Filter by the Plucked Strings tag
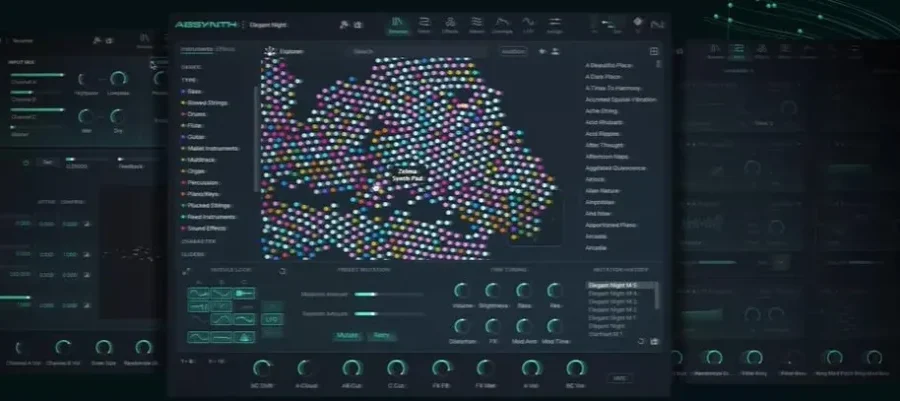The height and width of the screenshot is (401, 900). point(207,205)
